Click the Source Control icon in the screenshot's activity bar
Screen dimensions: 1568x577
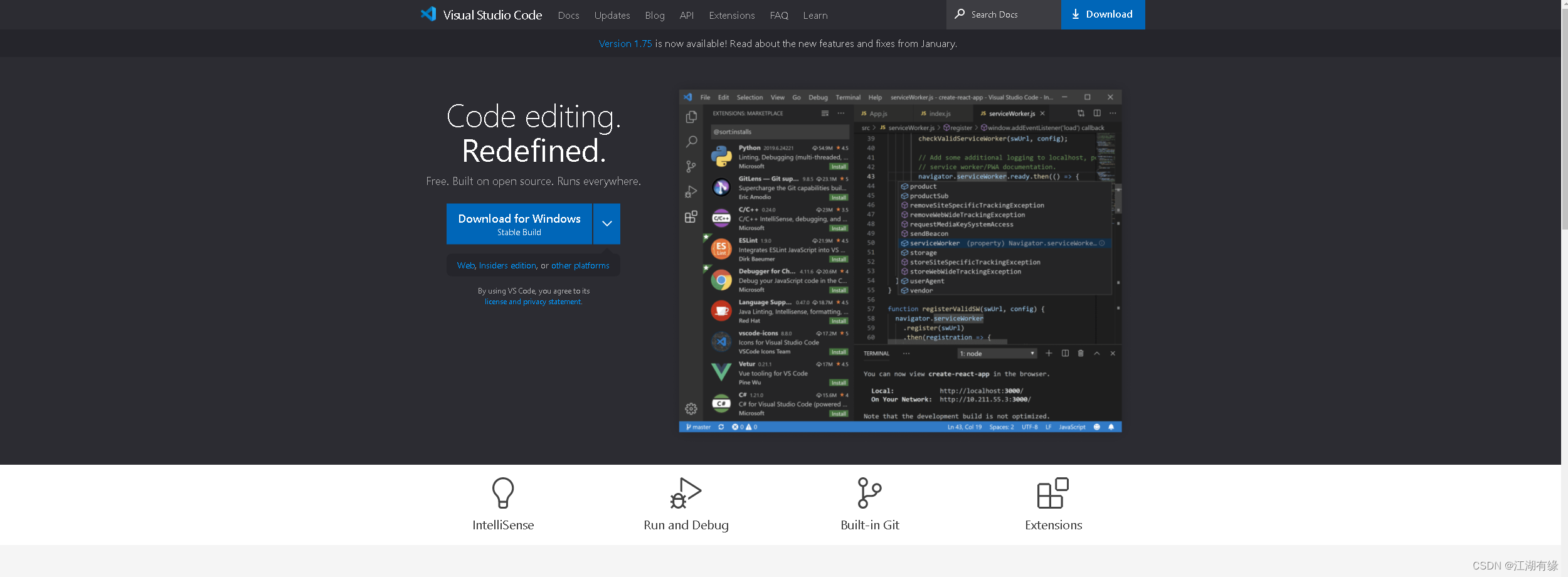click(691, 166)
